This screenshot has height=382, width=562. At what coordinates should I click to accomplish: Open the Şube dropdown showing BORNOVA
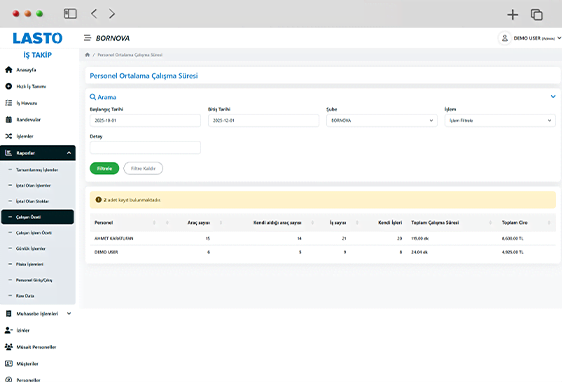coord(382,120)
